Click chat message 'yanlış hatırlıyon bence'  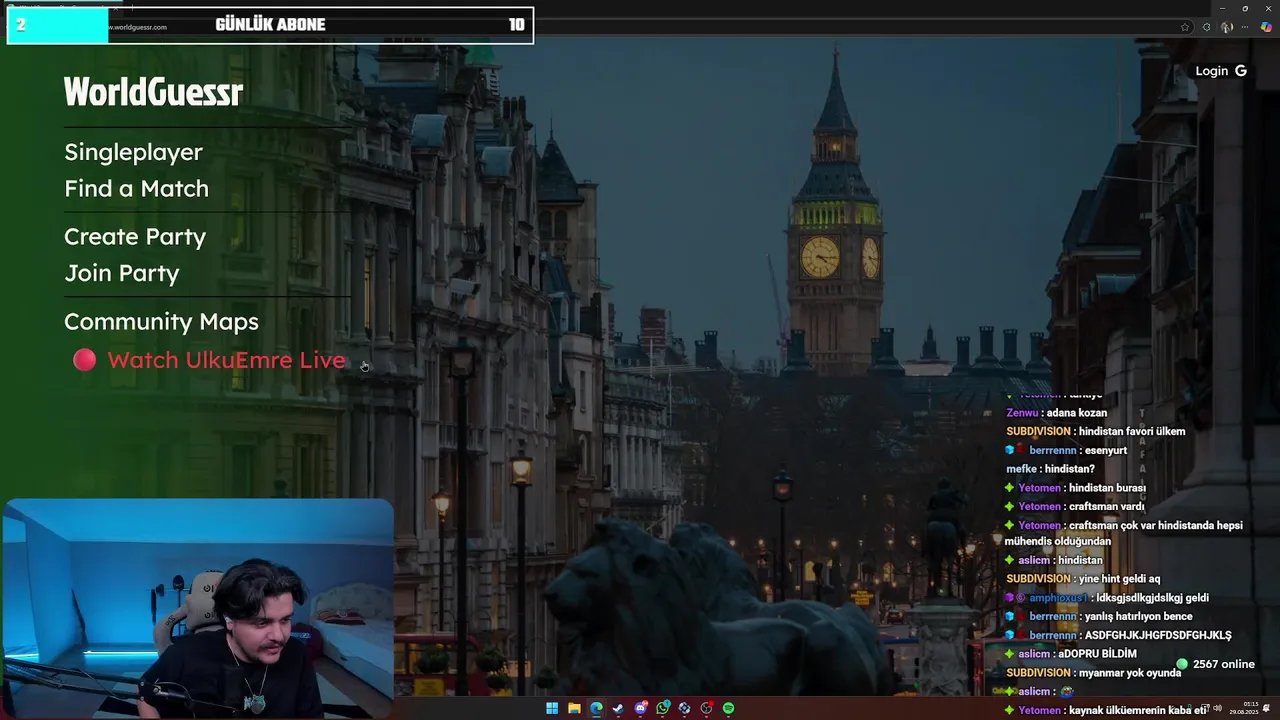(1138, 617)
